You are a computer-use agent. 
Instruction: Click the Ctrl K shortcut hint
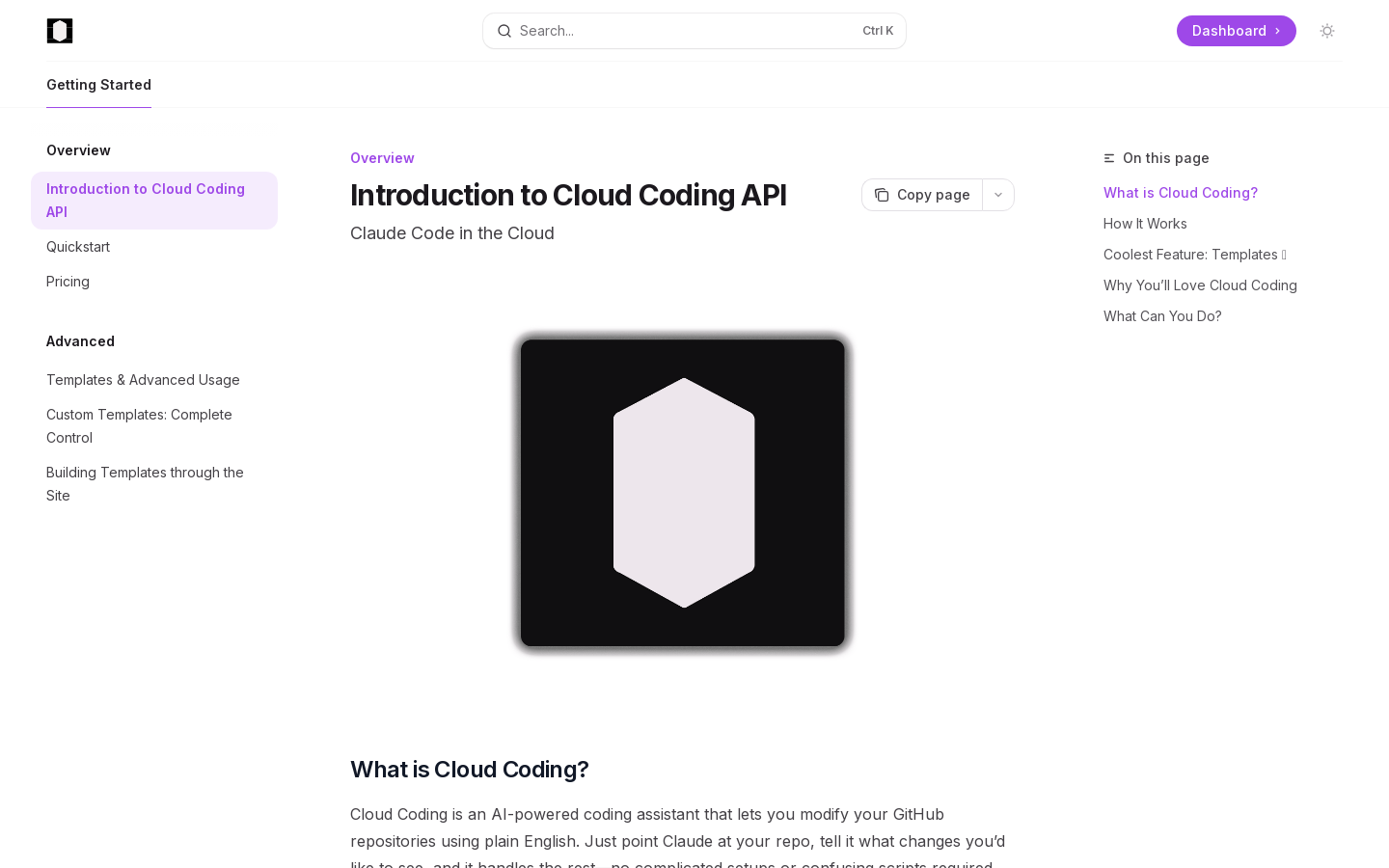coord(878,31)
